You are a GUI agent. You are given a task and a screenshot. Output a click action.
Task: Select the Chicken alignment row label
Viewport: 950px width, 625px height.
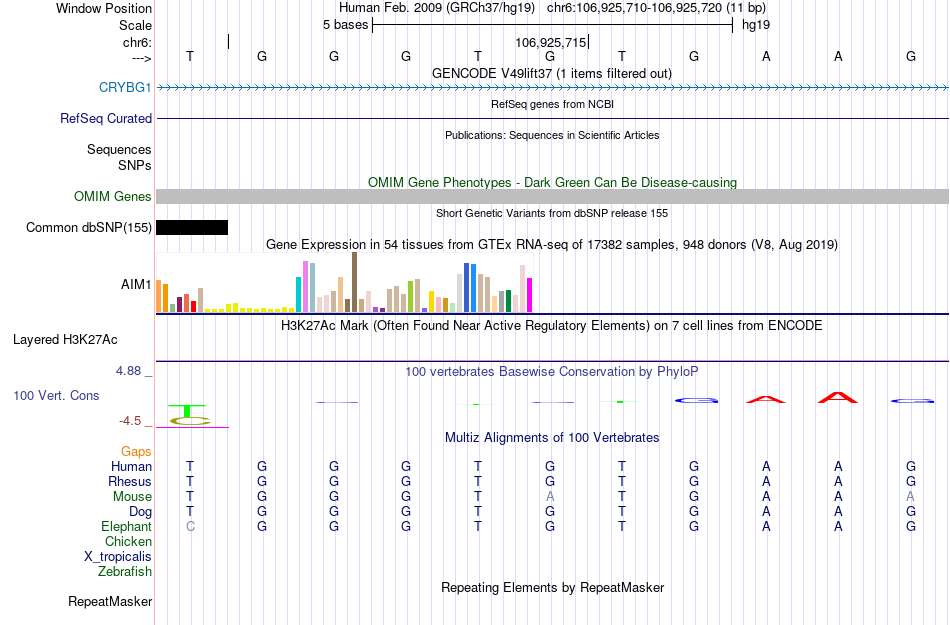128,542
